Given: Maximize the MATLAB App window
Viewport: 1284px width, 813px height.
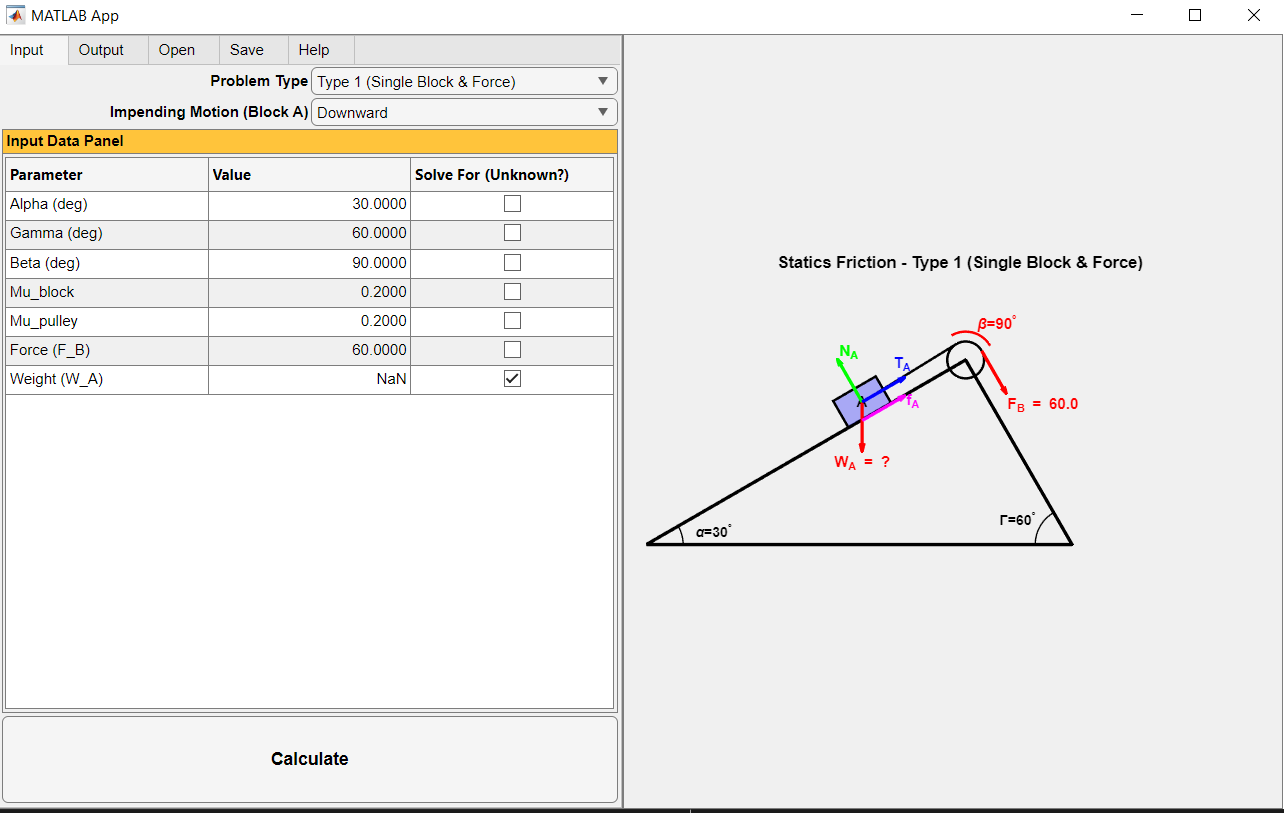Looking at the screenshot, I should pyautogui.click(x=1195, y=15).
